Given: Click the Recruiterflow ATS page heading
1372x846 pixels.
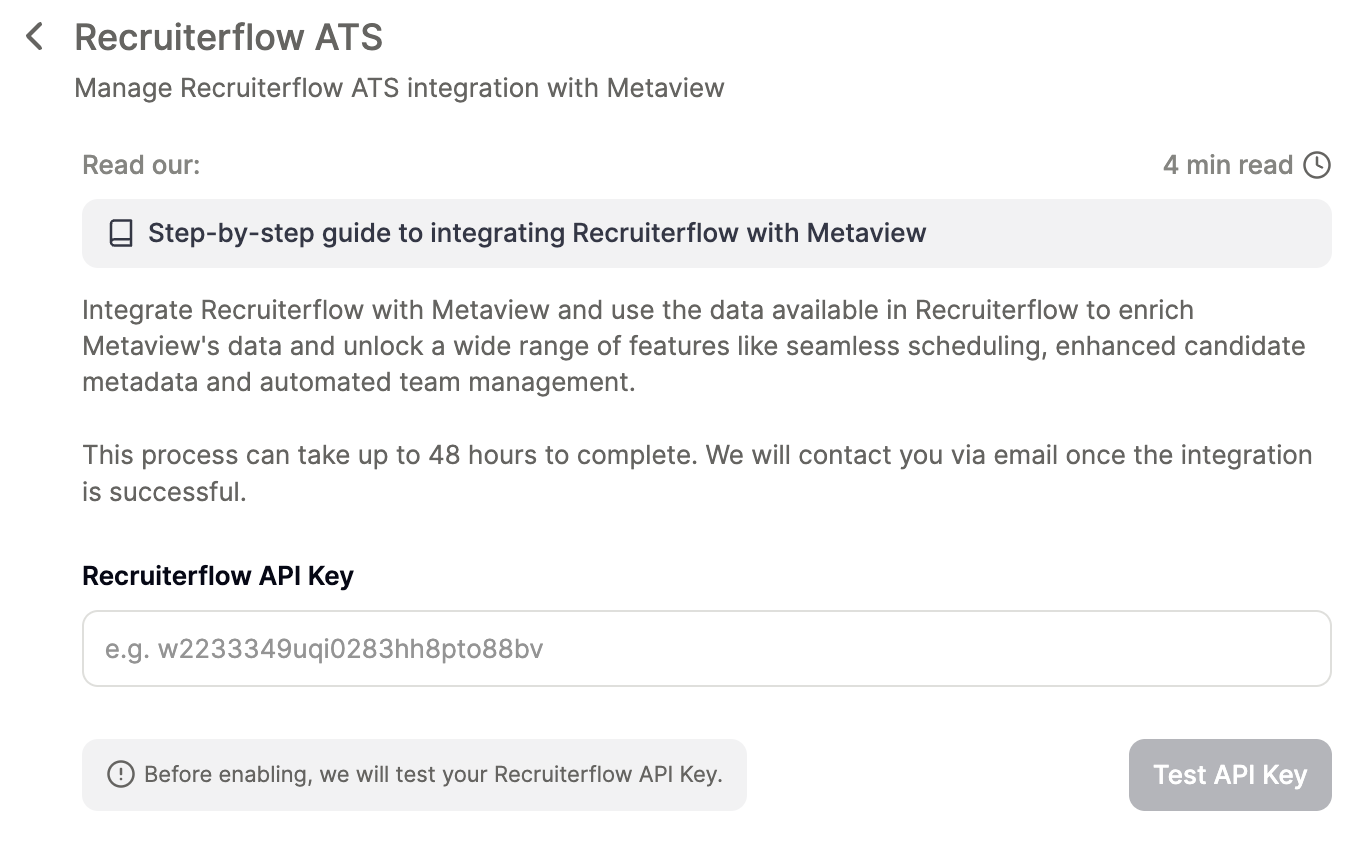Looking at the screenshot, I should pyautogui.click(x=228, y=38).
